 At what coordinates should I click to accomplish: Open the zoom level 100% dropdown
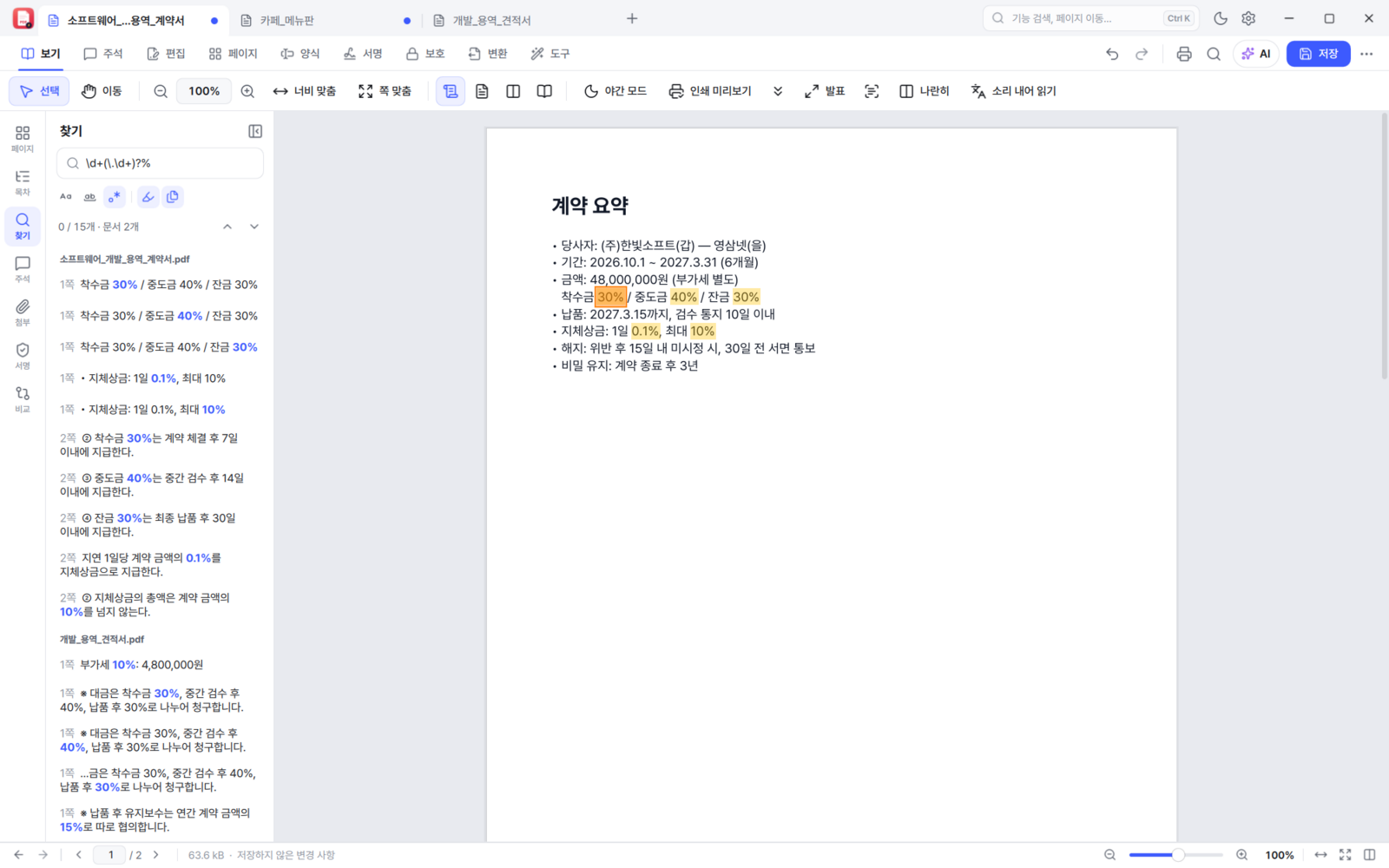204,91
